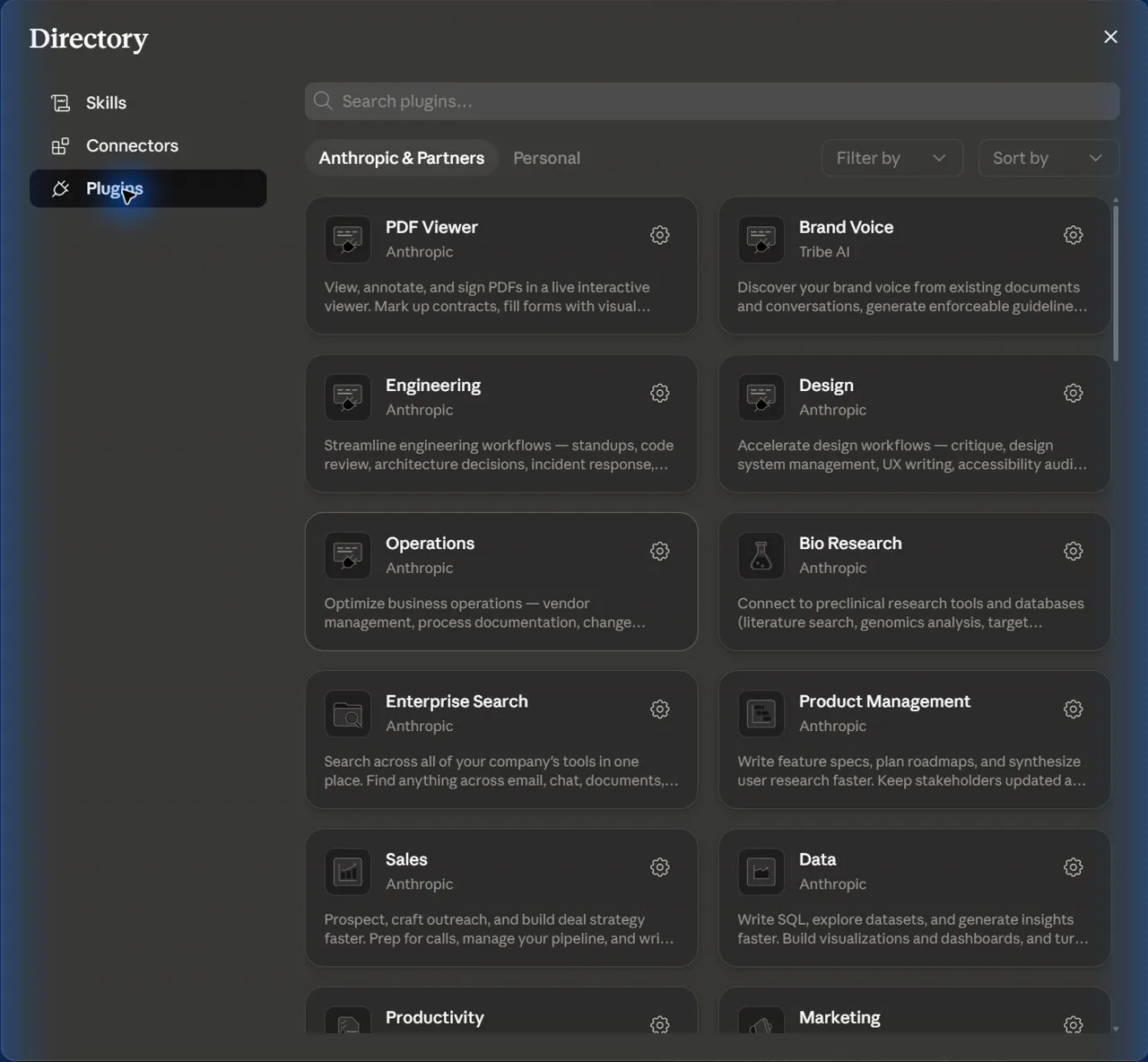Click the Plugins plug icon in sidebar
1148x1062 pixels.
(x=60, y=188)
